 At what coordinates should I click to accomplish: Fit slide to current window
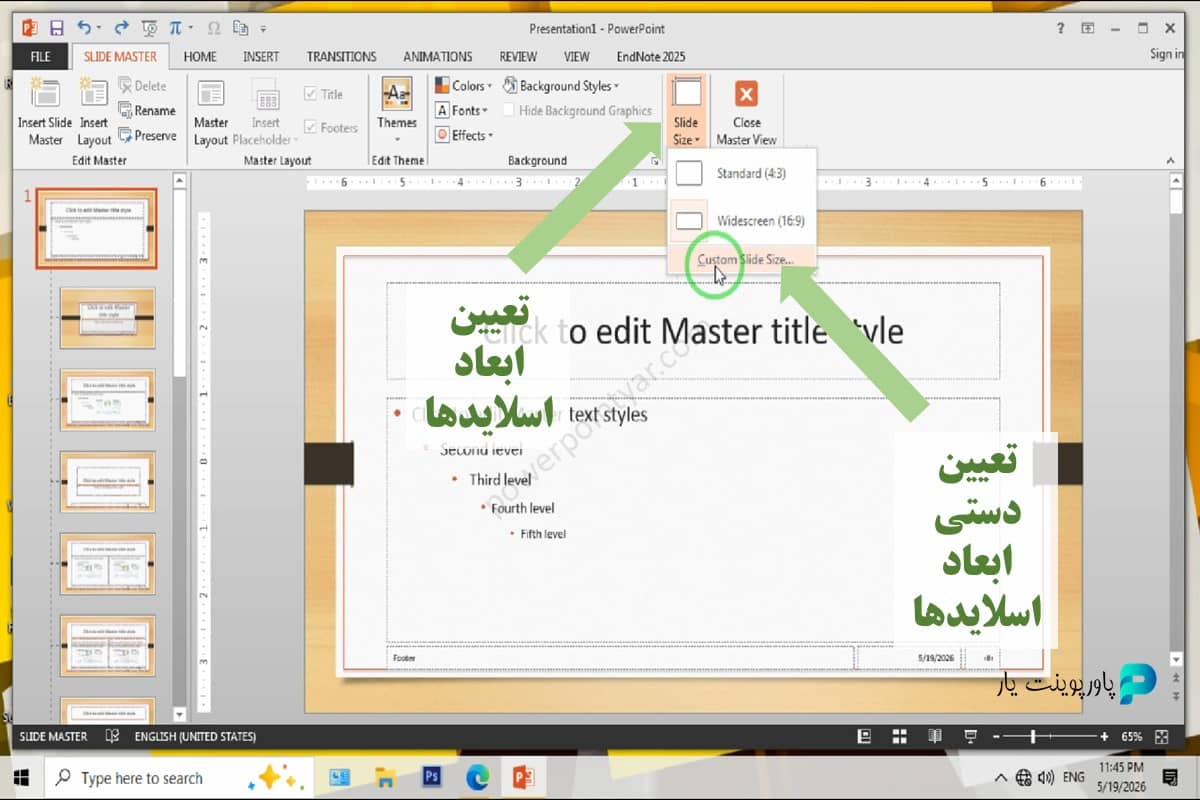[1161, 736]
